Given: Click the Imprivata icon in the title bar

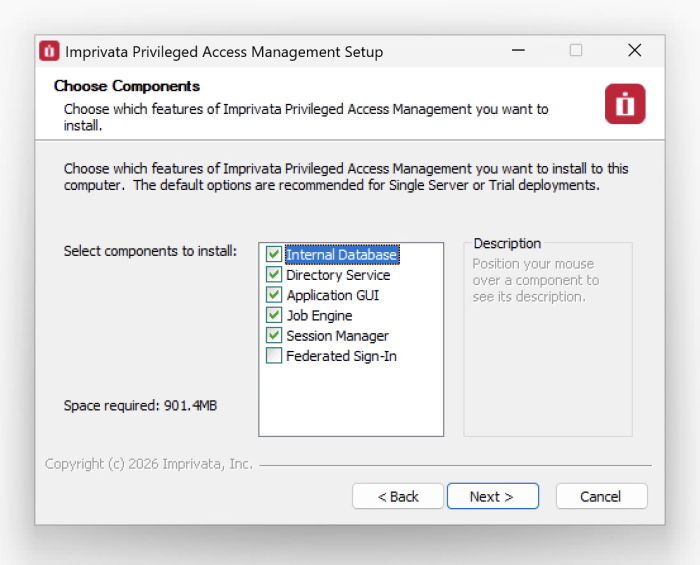Looking at the screenshot, I should click(49, 51).
